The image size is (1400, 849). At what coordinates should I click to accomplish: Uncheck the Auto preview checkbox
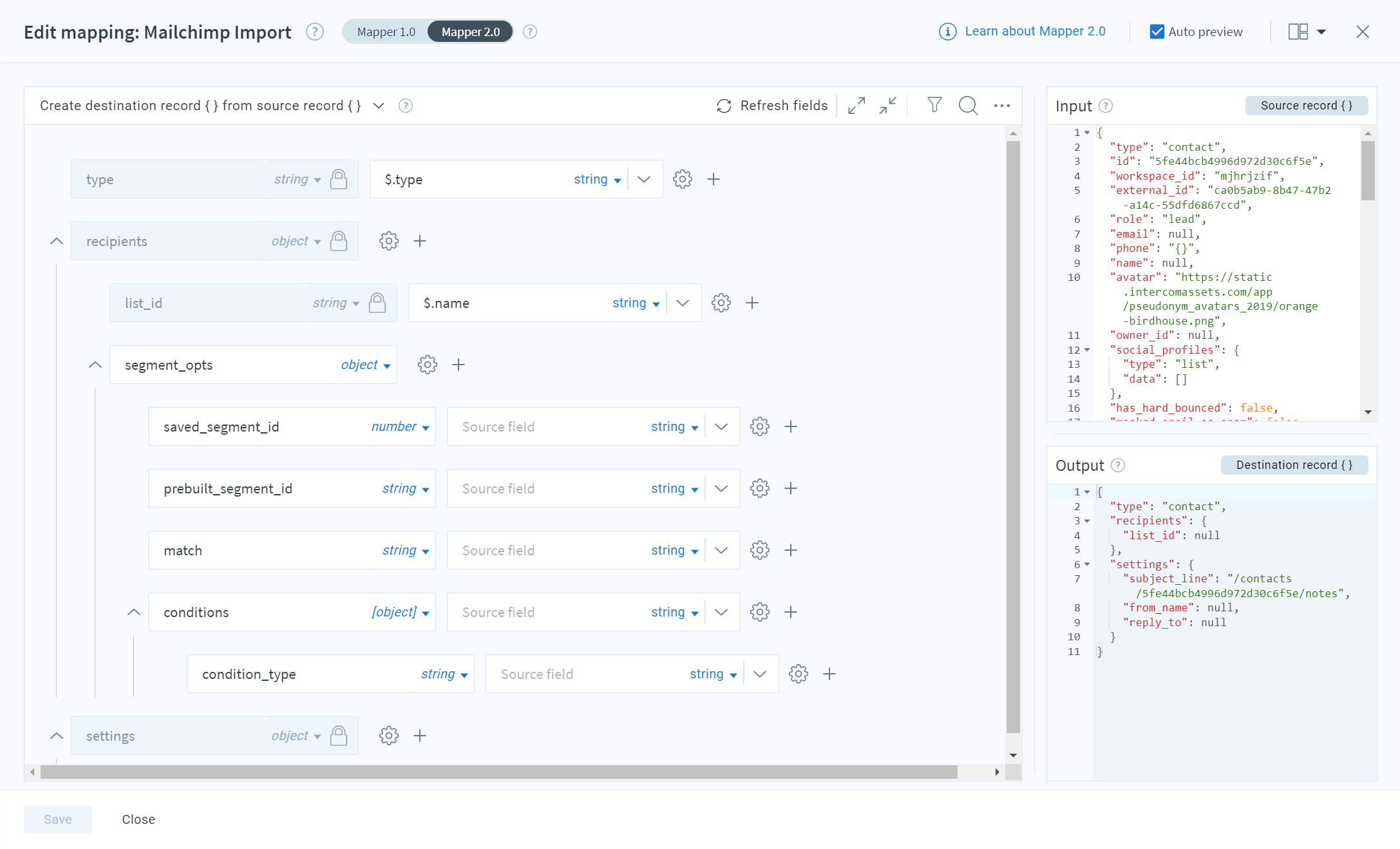pos(1157,32)
